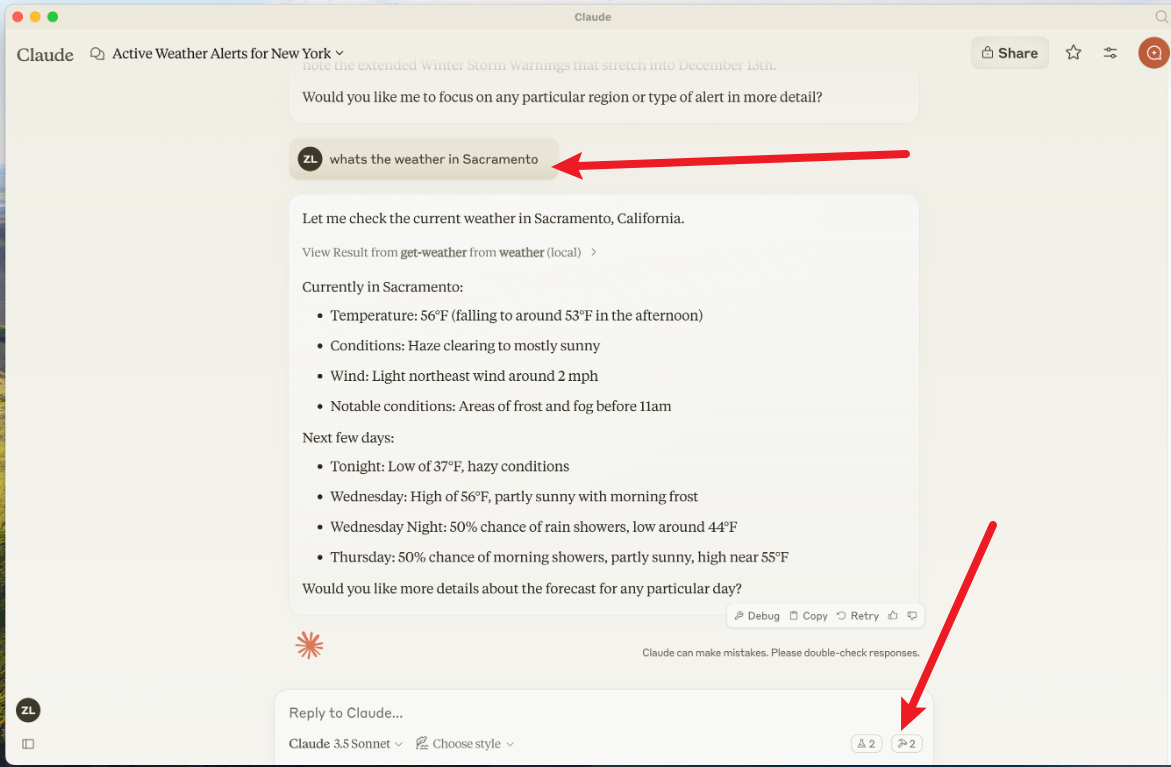Viewport: 1171px width, 767px height.
Task: Retry the response
Action: [857, 616]
